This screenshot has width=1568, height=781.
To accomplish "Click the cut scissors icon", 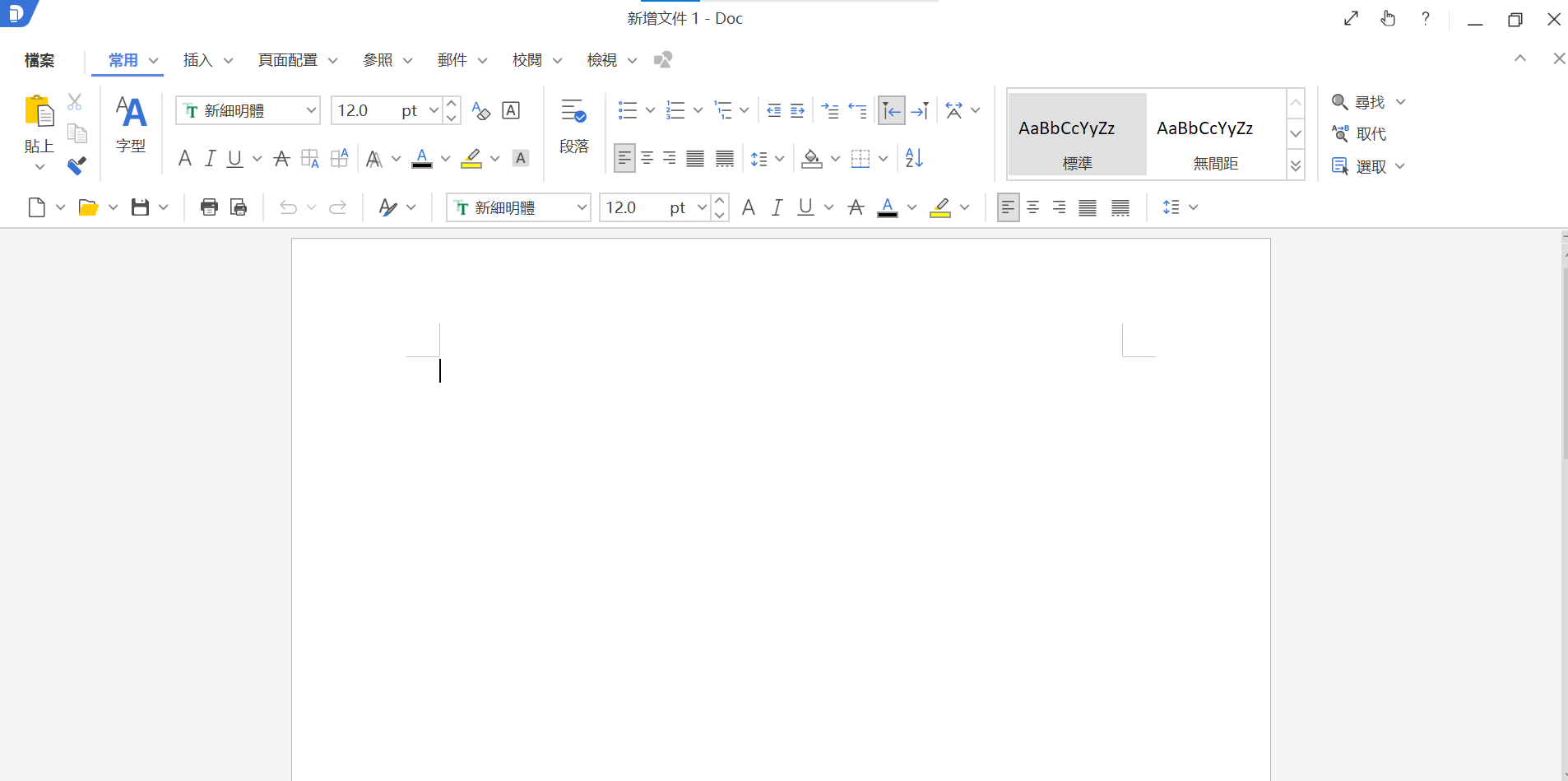I will (75, 102).
